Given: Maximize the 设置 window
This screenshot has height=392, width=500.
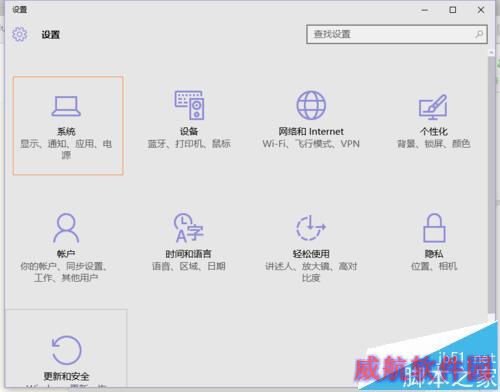Looking at the screenshot, I should [453, 10].
